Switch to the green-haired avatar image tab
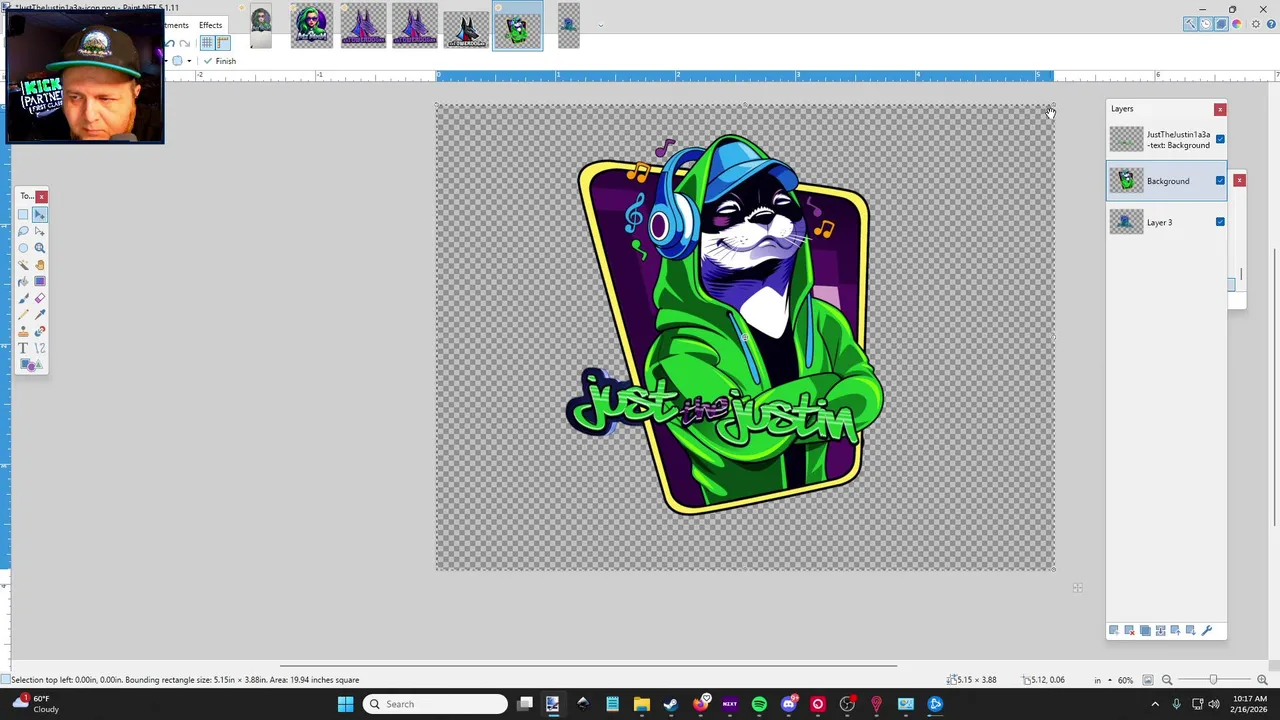Viewport: 1280px width, 720px height. click(311, 26)
